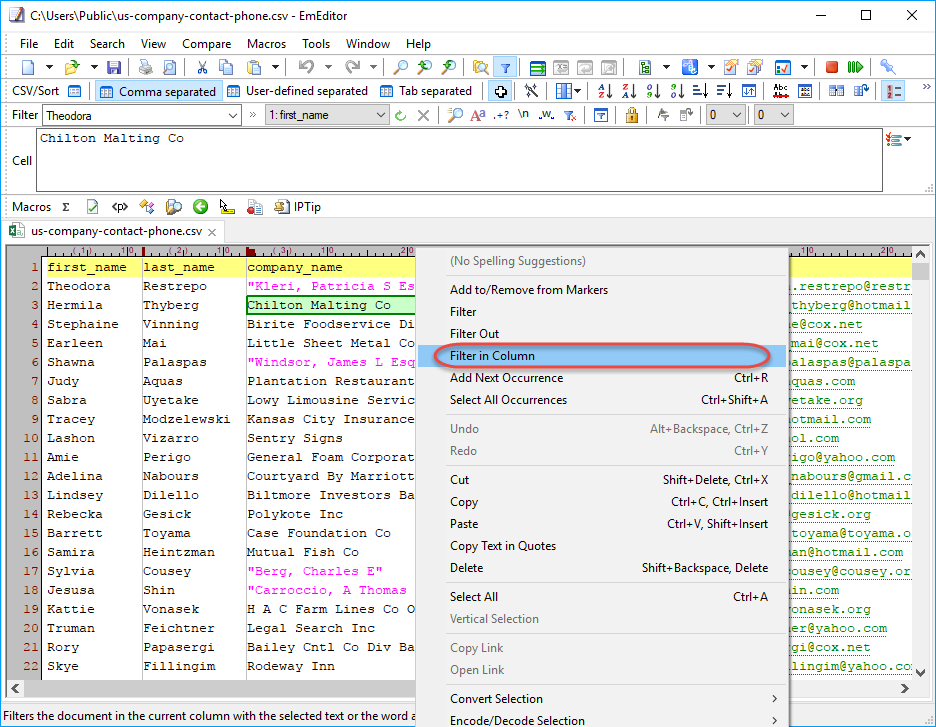
Task: Click Sort Z to A icon
Action: pyautogui.click(x=629, y=91)
